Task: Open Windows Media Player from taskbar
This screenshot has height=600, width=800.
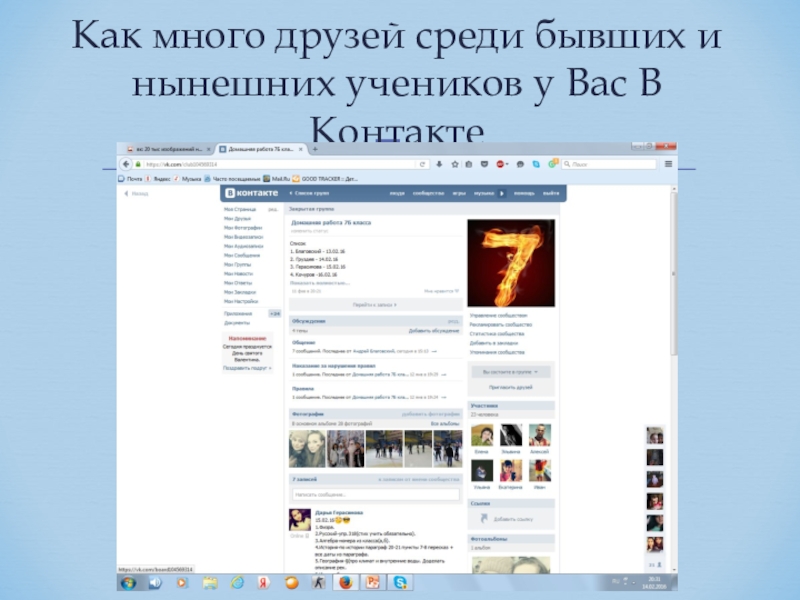Action: point(182,583)
